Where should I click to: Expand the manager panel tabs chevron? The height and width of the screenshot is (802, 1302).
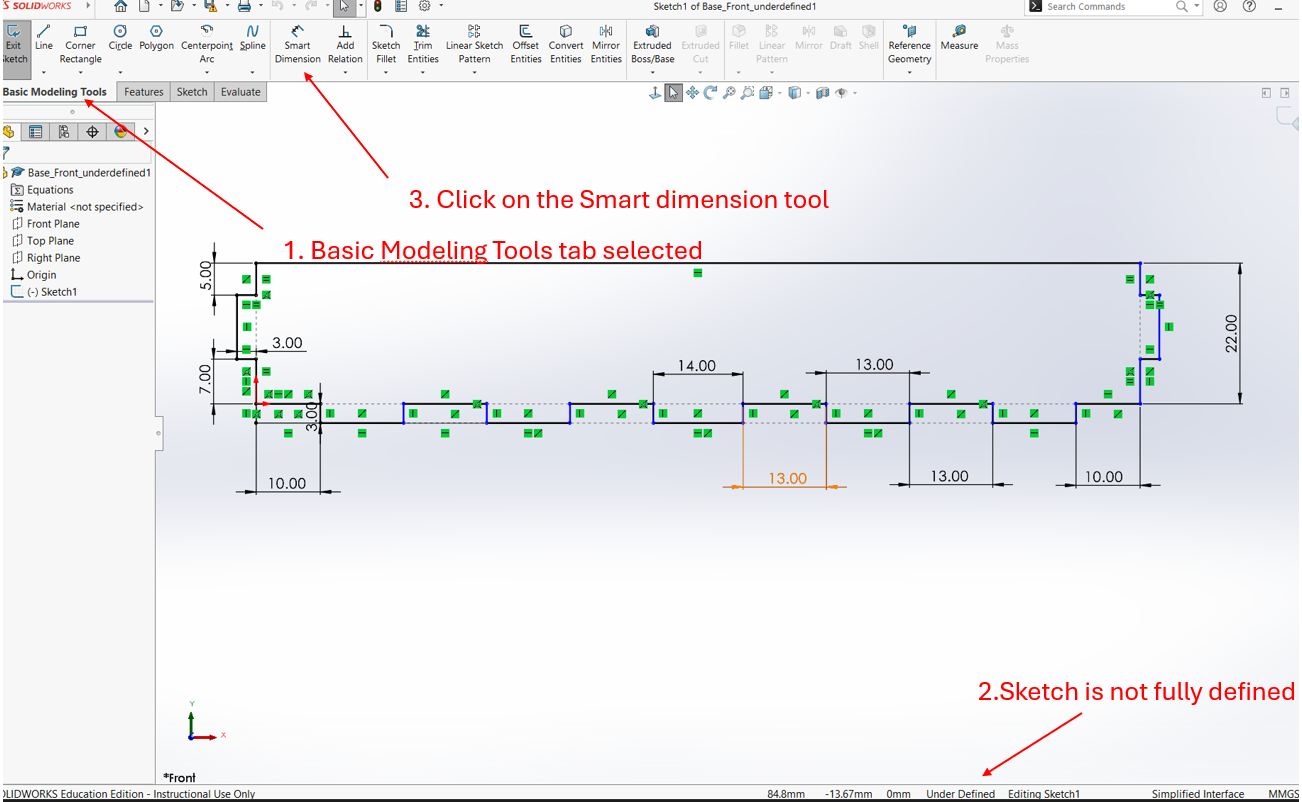pos(146,131)
